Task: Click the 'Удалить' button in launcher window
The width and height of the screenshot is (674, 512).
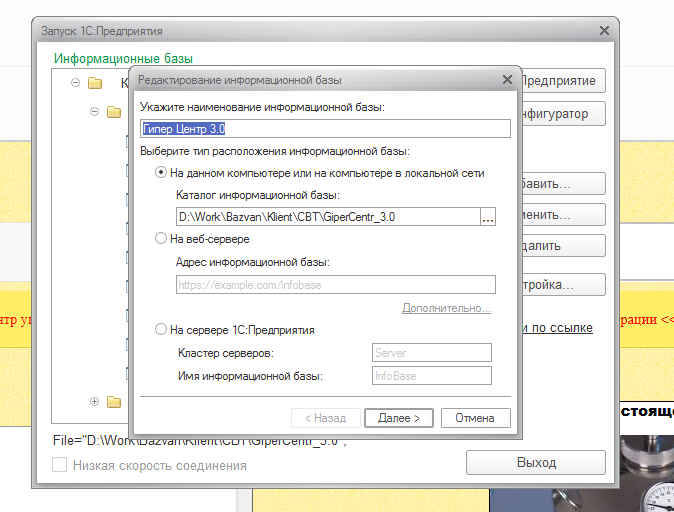Action: (x=564, y=245)
